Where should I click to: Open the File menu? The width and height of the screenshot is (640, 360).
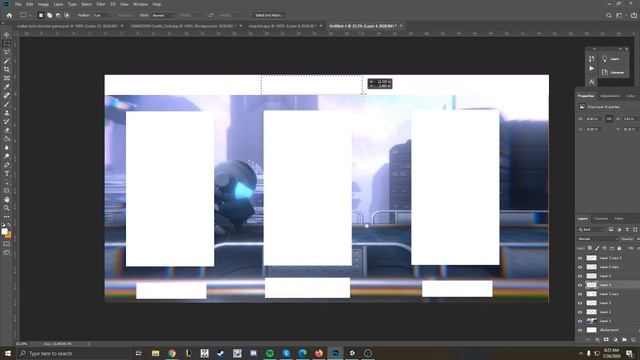[18, 4]
